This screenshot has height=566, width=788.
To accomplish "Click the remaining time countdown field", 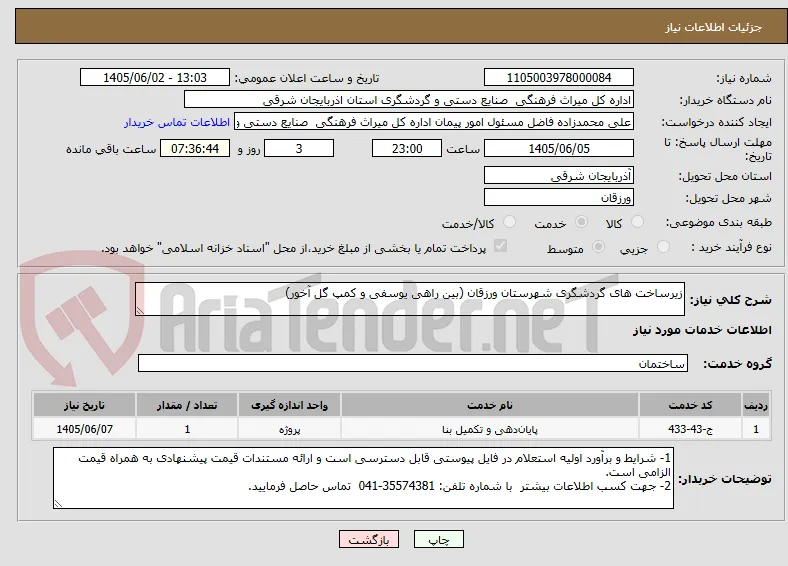I will pyautogui.click(x=195, y=148).
